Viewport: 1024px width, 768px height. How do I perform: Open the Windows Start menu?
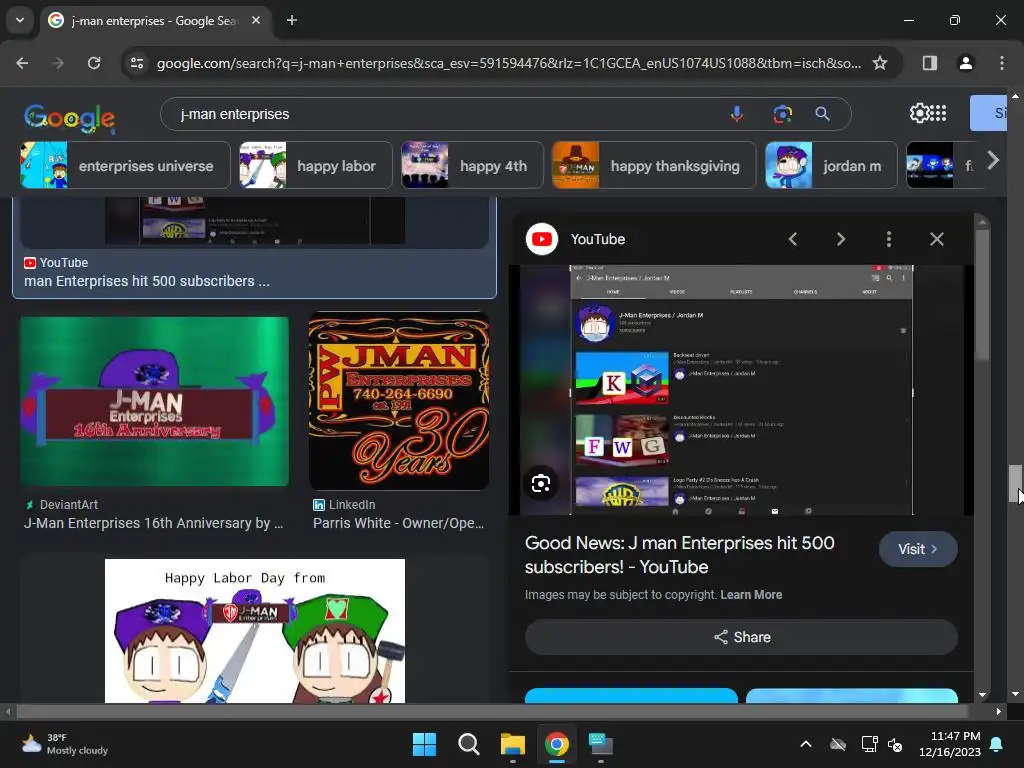[424, 744]
